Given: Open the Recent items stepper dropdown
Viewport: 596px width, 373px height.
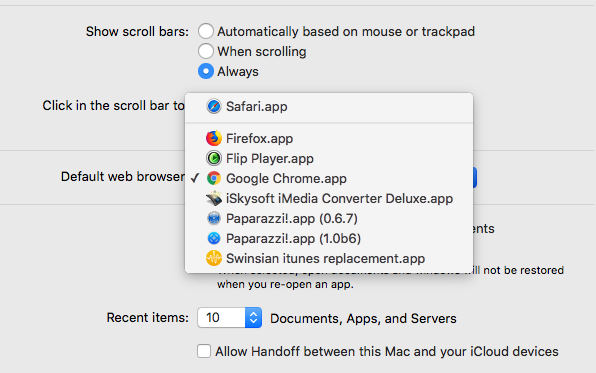Looking at the screenshot, I should click(x=253, y=317).
